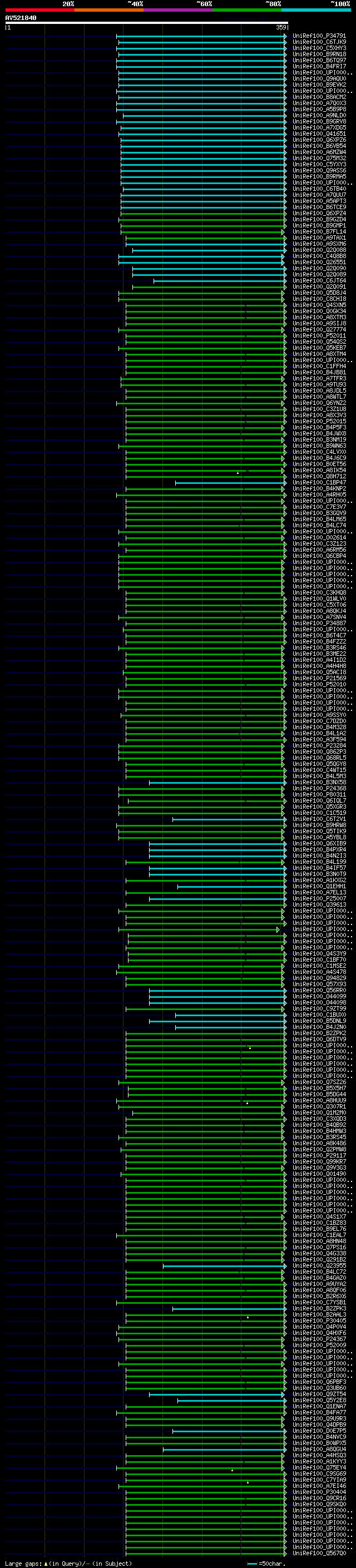
Task: Select hit label UniRef100_Q9AQU0
Action: (x=319, y=78)
